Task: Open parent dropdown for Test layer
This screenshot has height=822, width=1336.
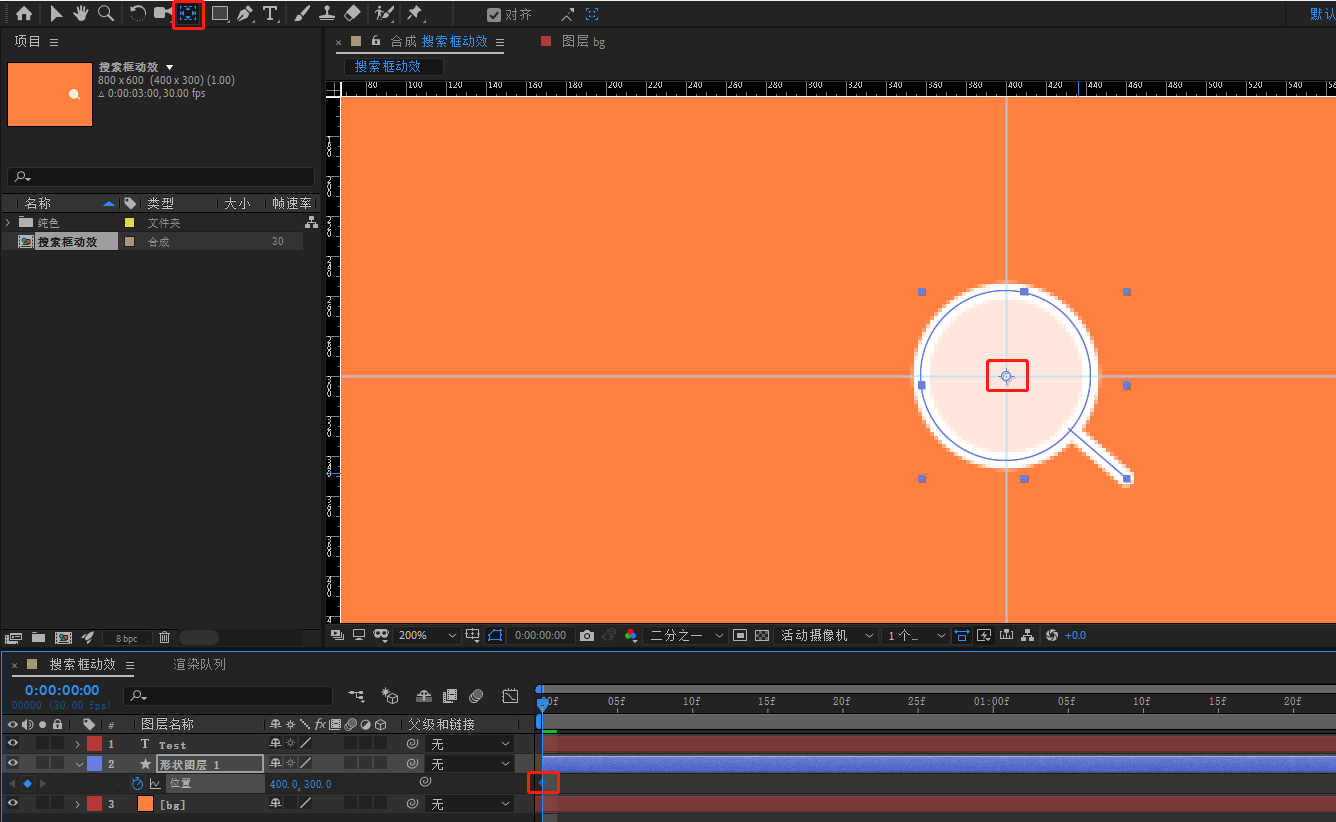Action: point(469,744)
